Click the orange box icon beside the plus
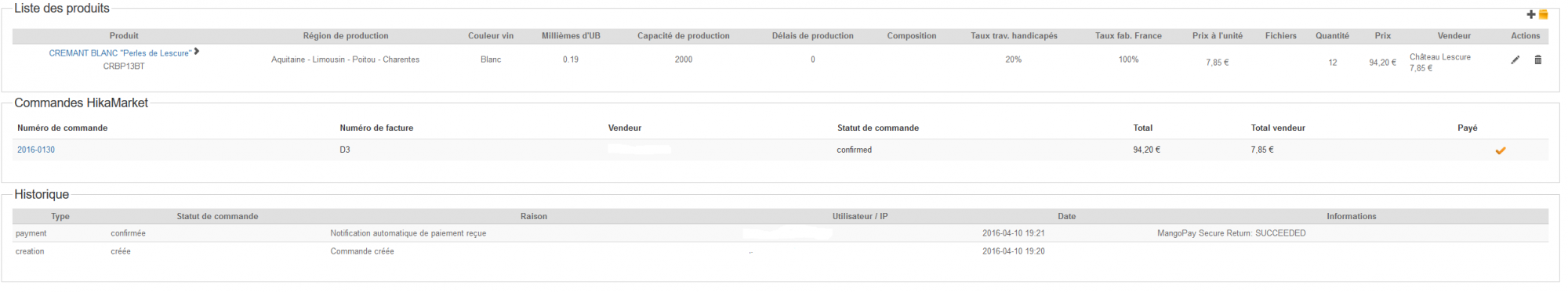Screen dimensions: 1568x292 [x=1543, y=14]
